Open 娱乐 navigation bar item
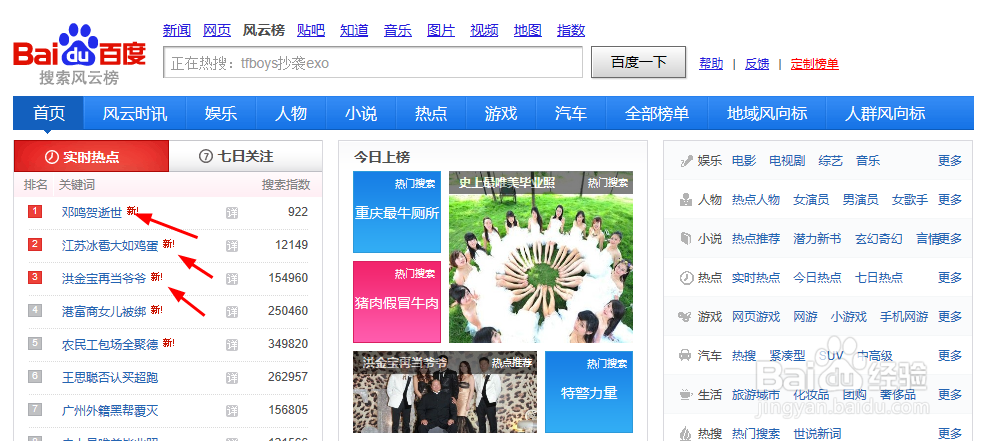 coord(221,113)
